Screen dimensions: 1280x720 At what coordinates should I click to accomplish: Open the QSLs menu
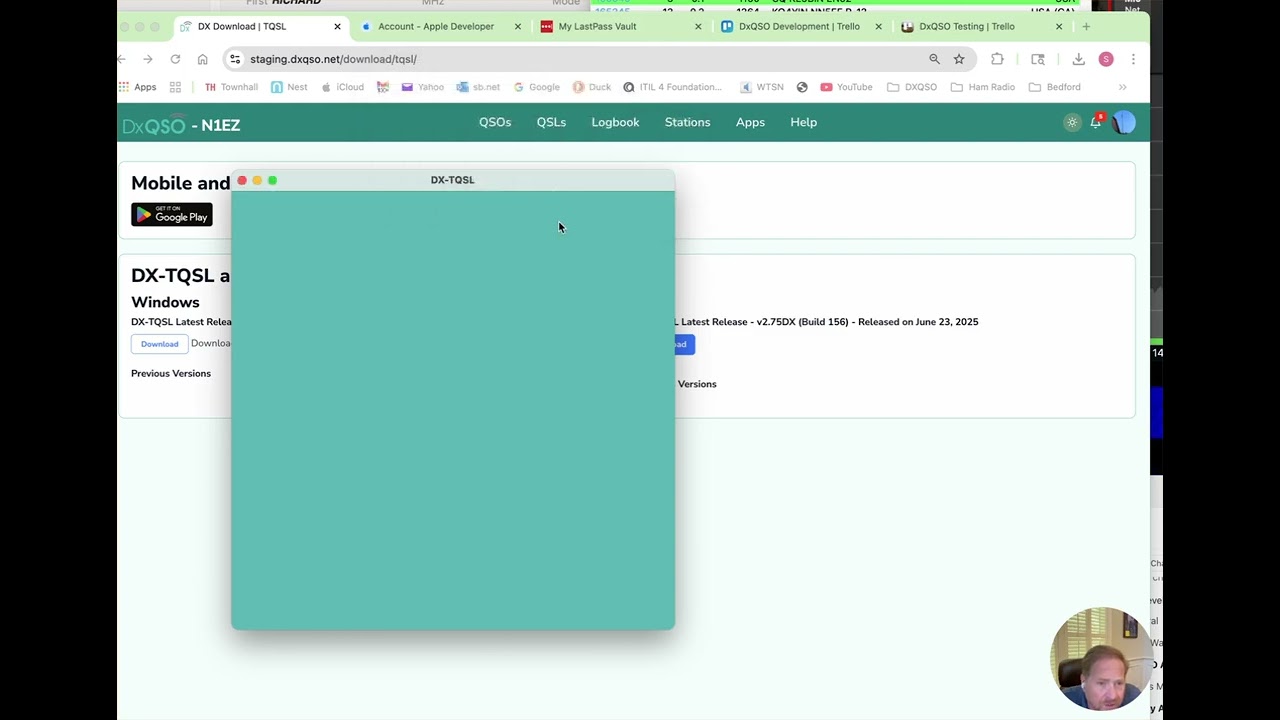click(x=551, y=122)
